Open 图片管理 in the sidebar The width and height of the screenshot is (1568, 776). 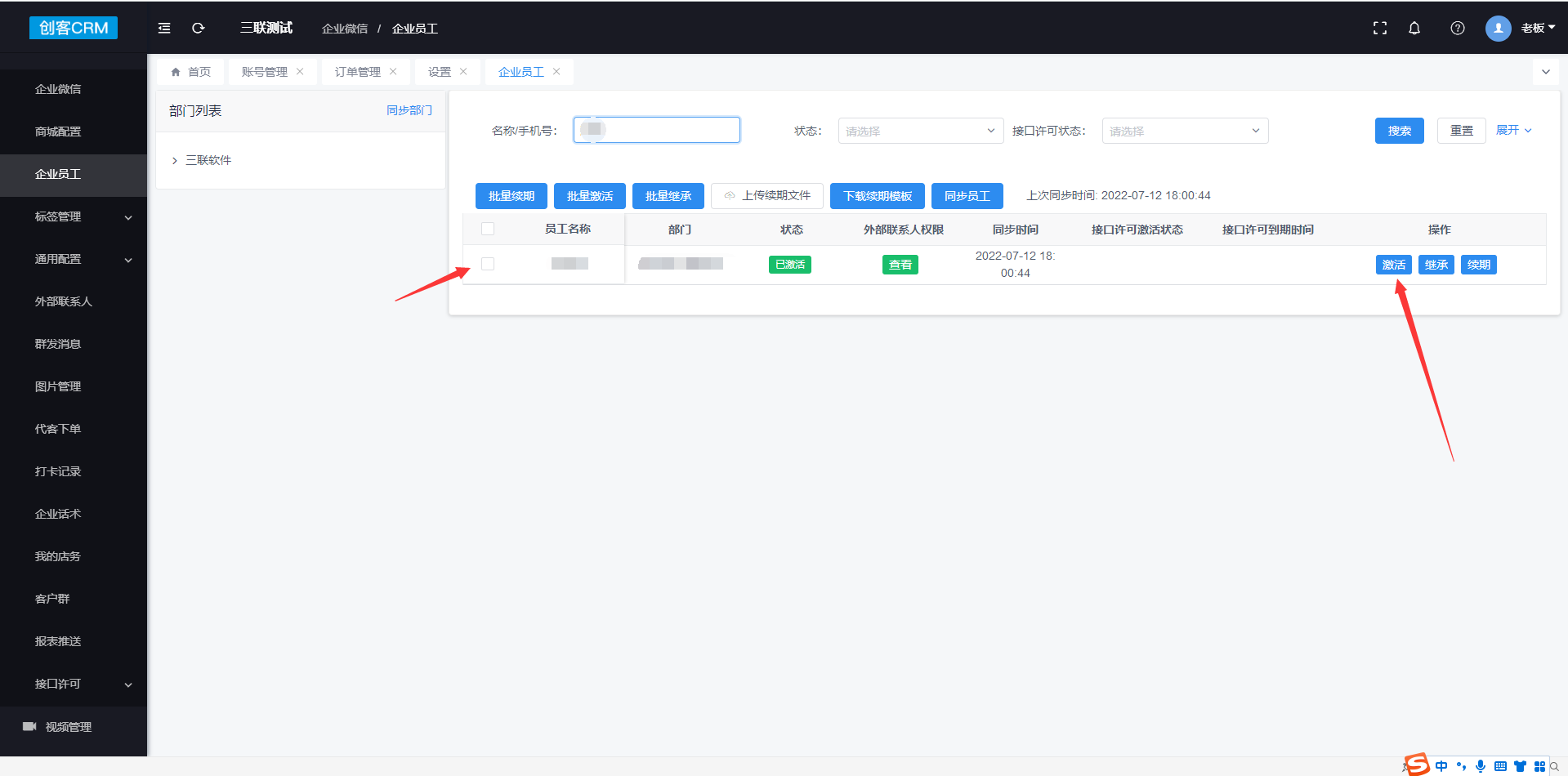pyautogui.click(x=74, y=386)
